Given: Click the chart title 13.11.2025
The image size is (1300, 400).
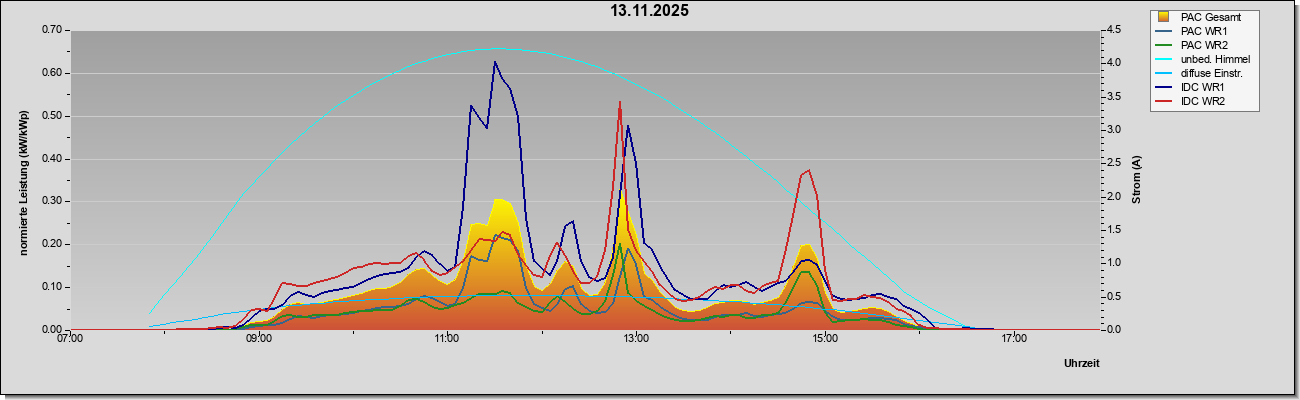Looking at the screenshot, I should (x=650, y=11).
